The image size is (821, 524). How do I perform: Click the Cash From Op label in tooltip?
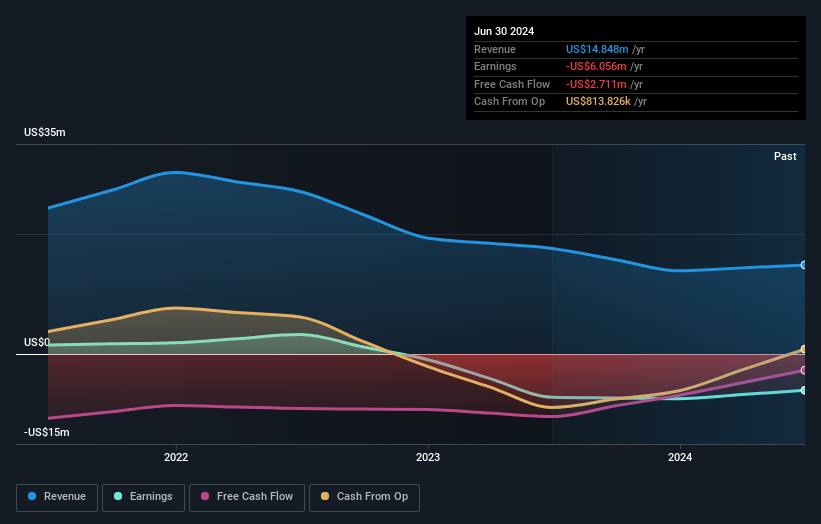point(509,102)
